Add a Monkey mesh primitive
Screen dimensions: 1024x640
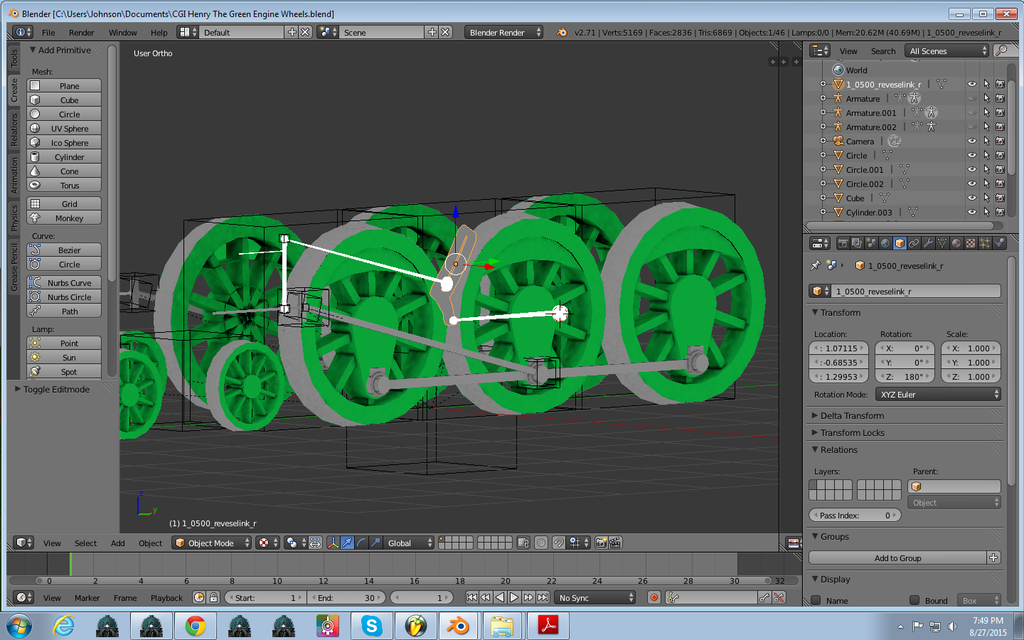tap(64, 218)
